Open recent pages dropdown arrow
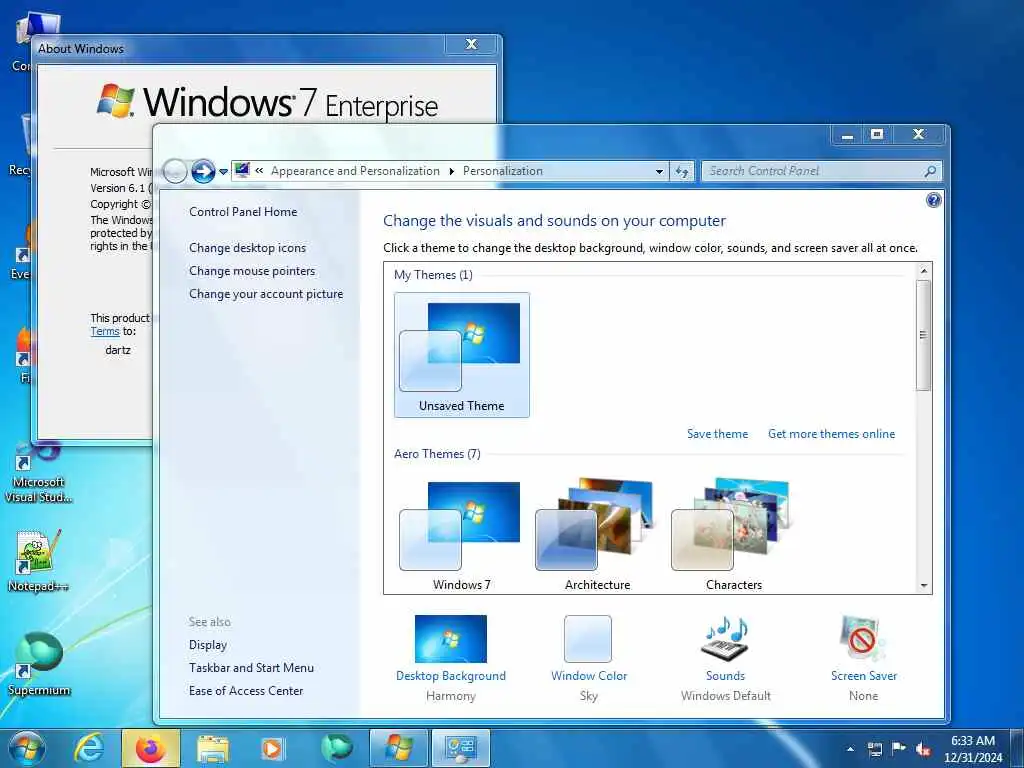Image resolution: width=1024 pixels, height=768 pixels. click(223, 172)
